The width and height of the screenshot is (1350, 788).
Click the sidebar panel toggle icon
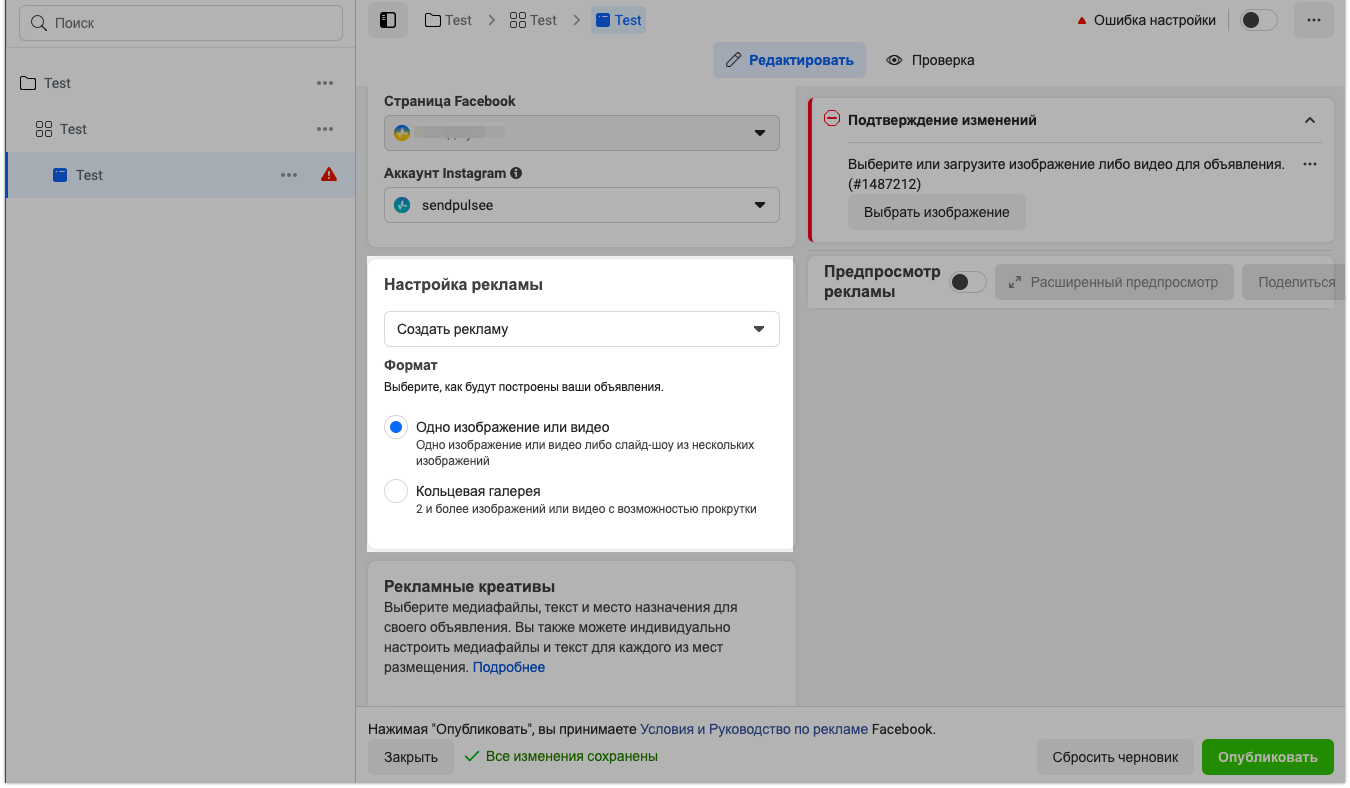(x=388, y=20)
